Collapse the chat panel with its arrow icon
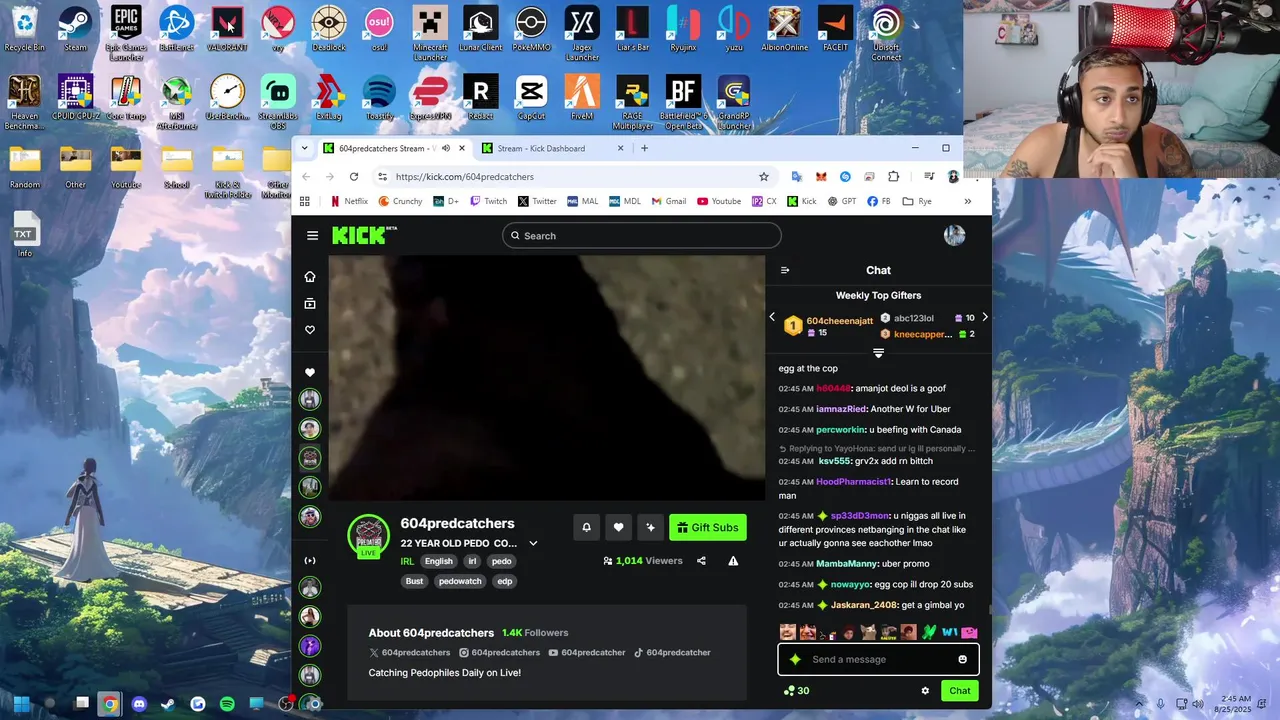 pos(785,270)
